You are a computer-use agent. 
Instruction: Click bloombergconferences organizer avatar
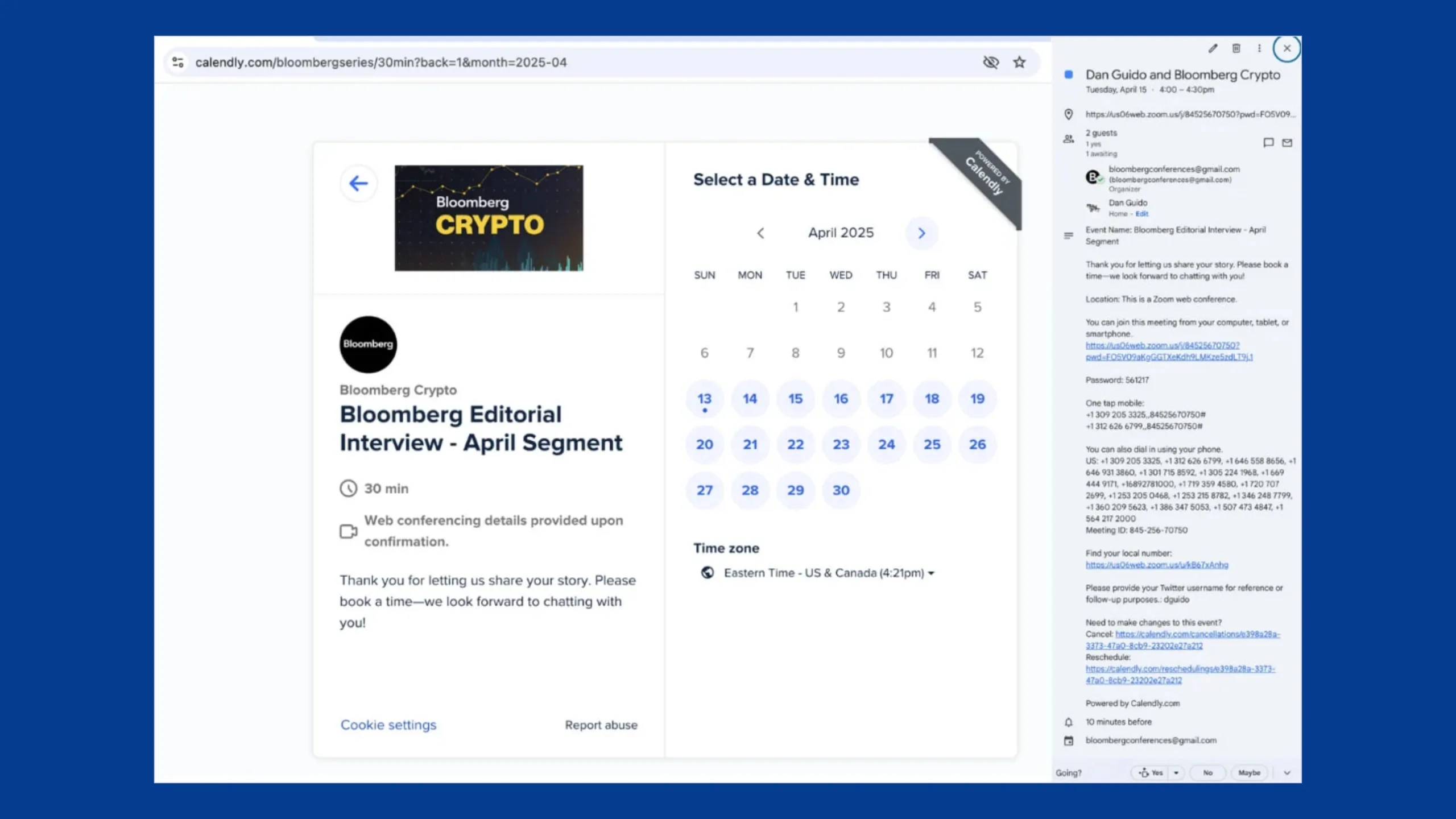coord(1093,177)
